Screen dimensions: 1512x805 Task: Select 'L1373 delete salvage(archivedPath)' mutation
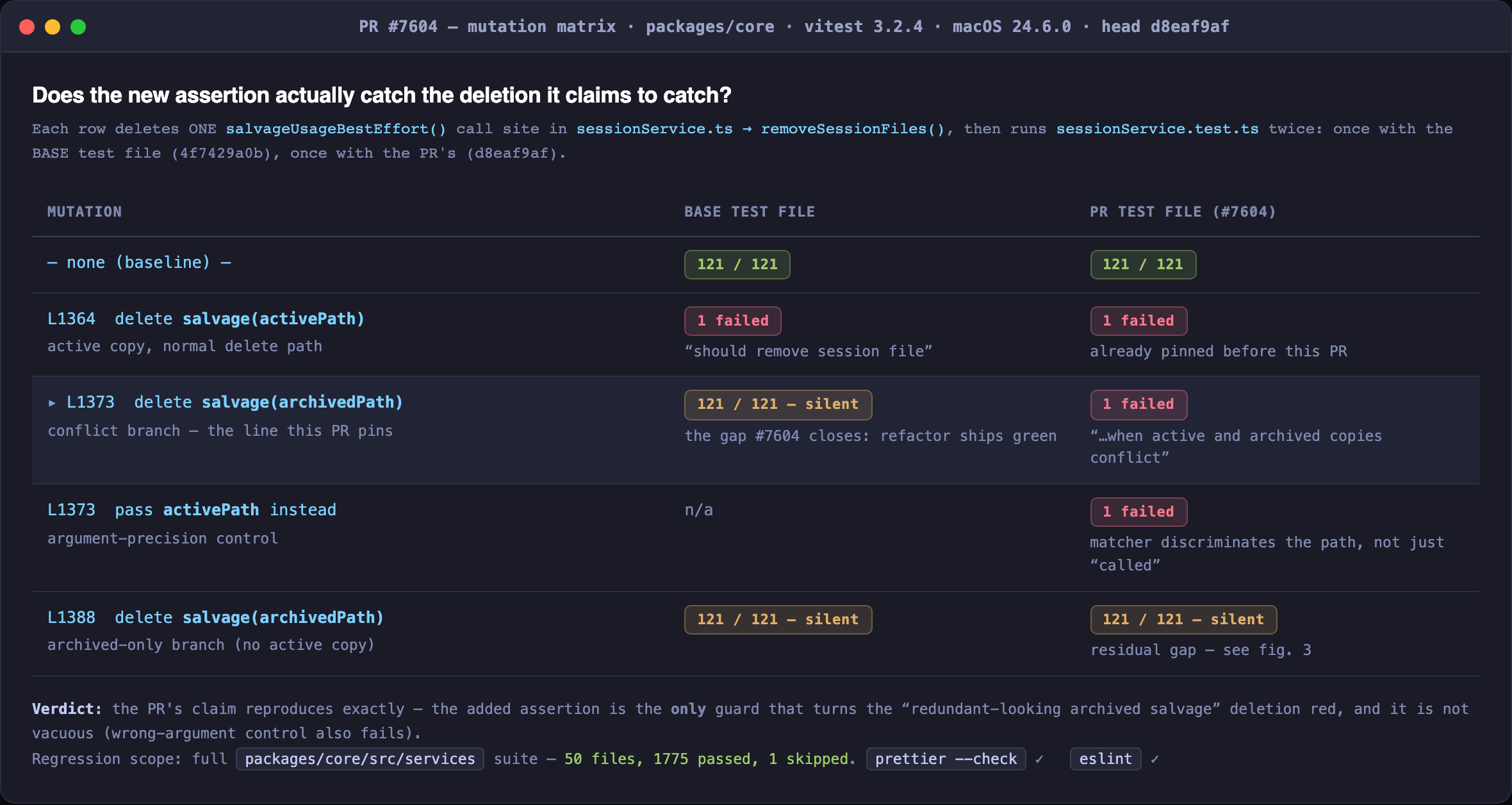(234, 402)
